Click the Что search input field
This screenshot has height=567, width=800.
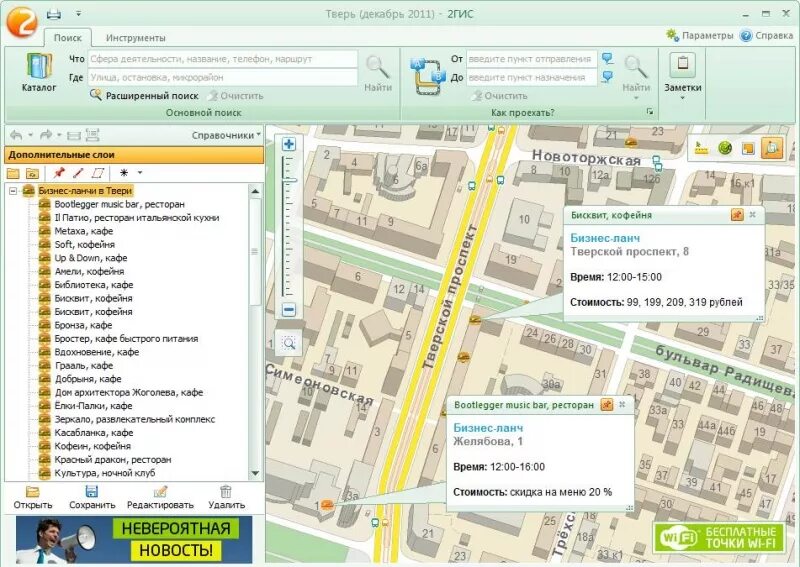click(222, 59)
